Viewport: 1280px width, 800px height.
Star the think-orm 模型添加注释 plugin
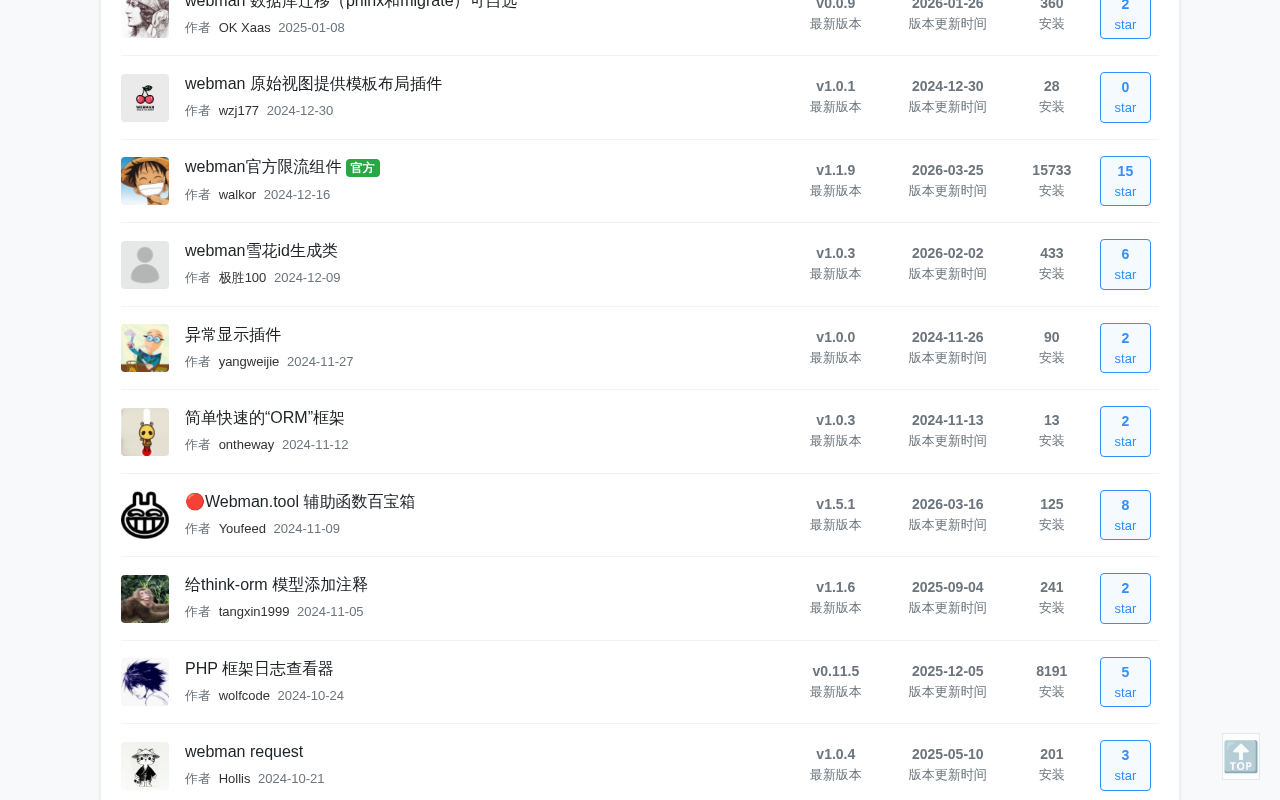click(x=1125, y=598)
